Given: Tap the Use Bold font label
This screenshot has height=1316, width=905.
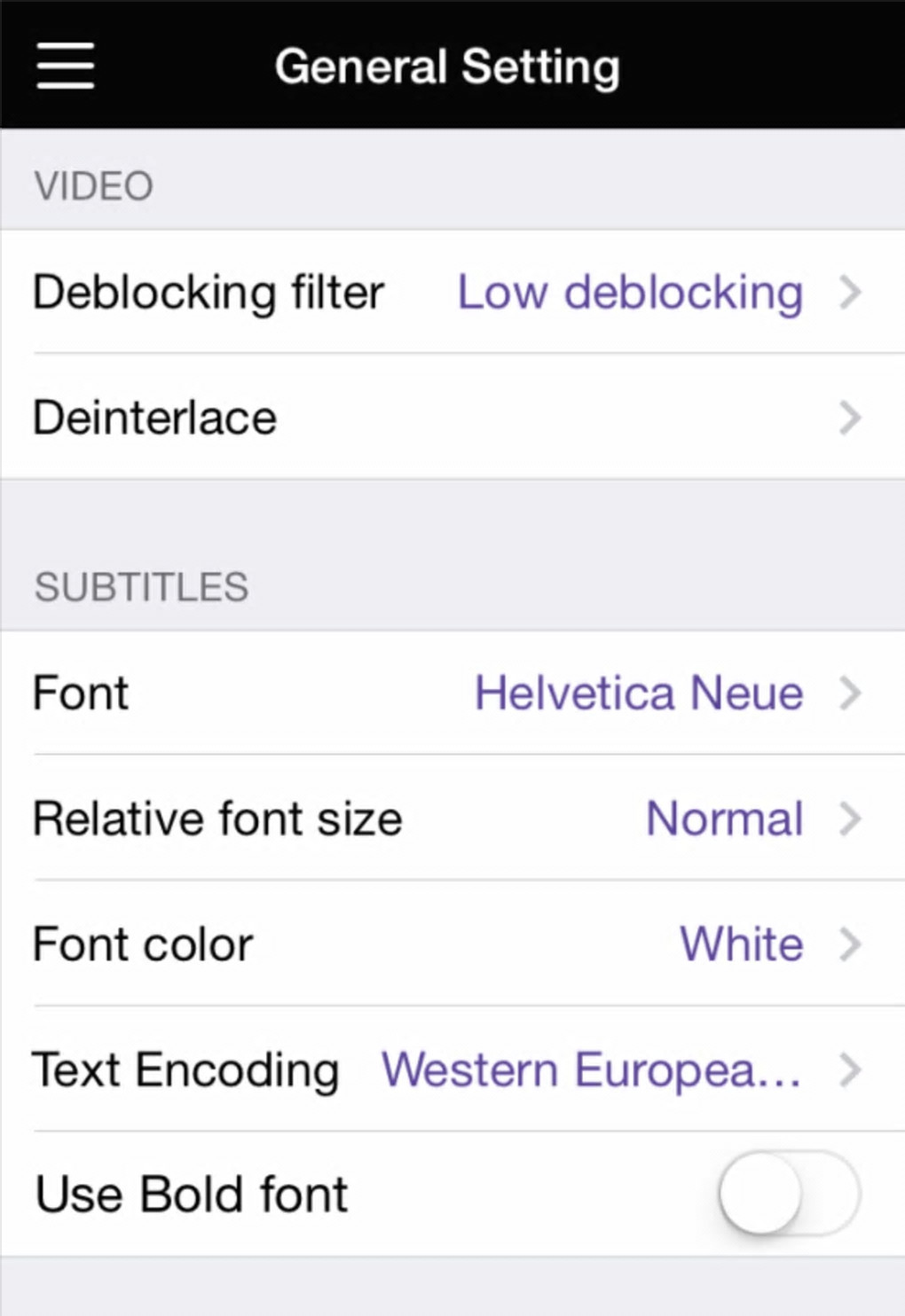Looking at the screenshot, I should (x=192, y=1194).
